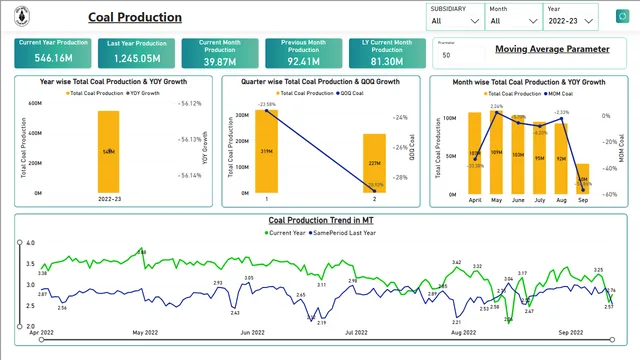Open the Year 2022-23 dropdown
Screen dimensions: 640x360
[570, 21]
